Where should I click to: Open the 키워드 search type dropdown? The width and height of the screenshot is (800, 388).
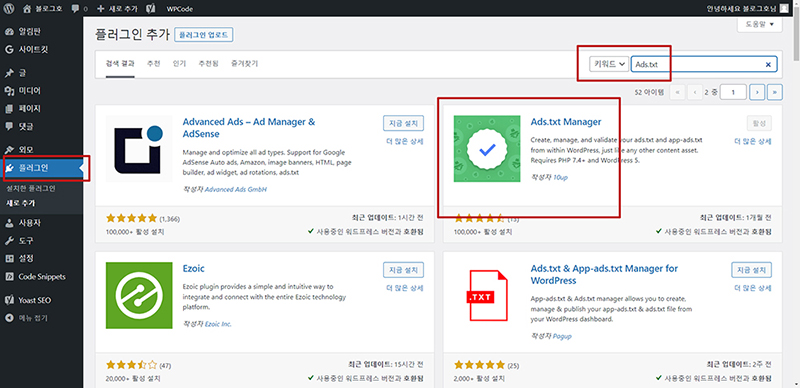609,64
